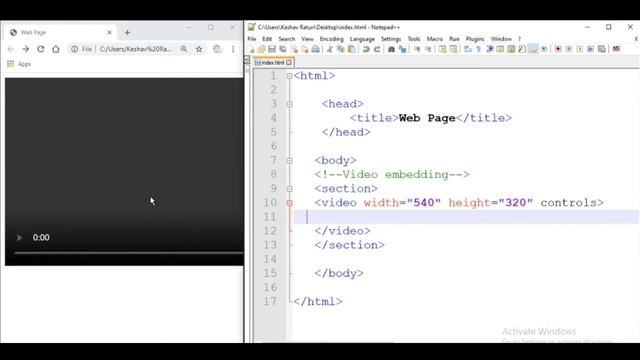Paste with the clipboard toolbar icon
640x360 pixels.
tap(351, 49)
